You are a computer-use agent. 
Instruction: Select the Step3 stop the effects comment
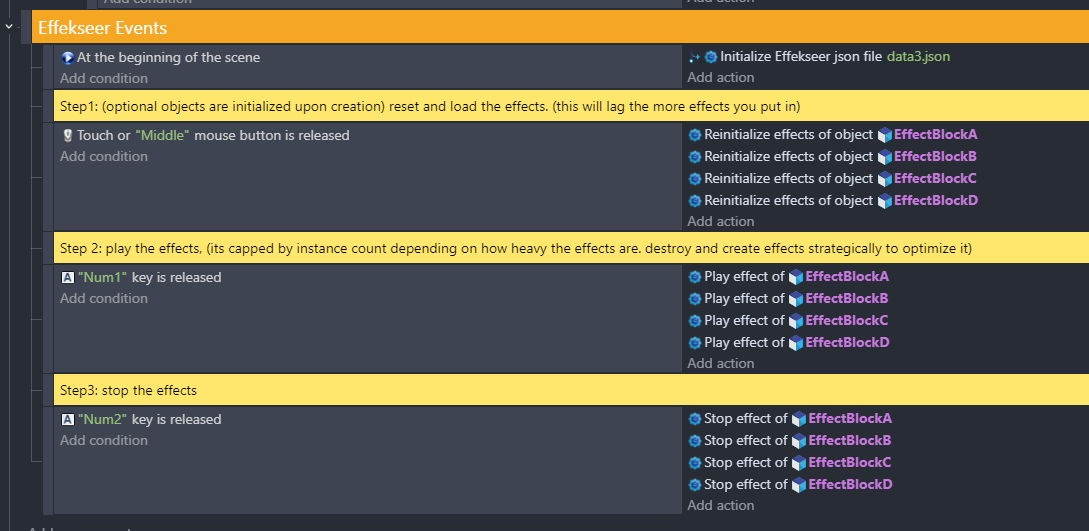(571, 390)
